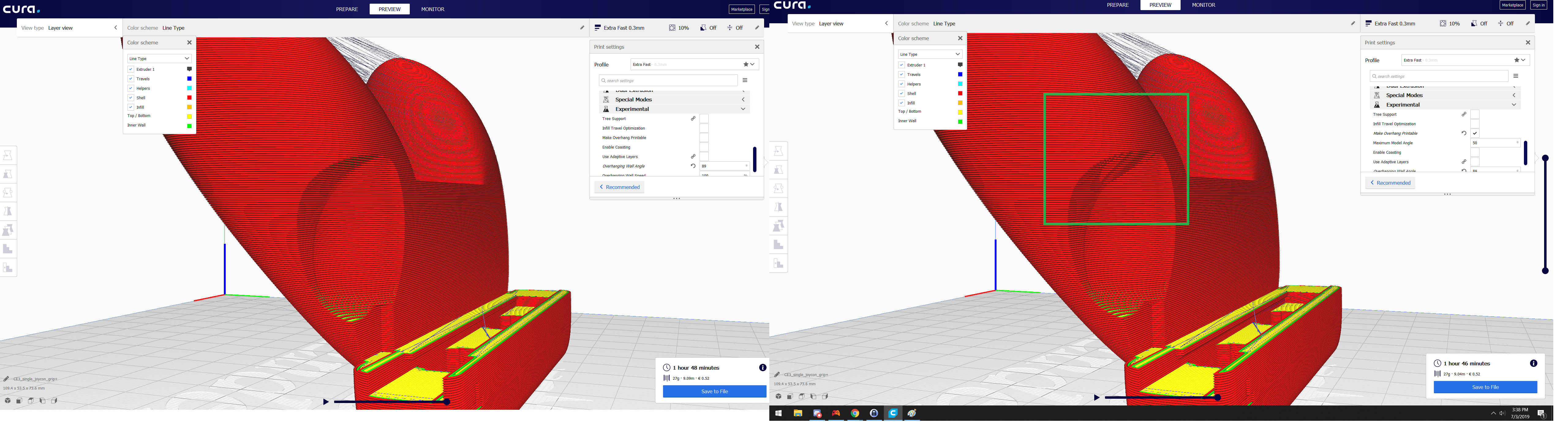The width and height of the screenshot is (1568, 441).
Task: Click pencil icon next to filename, right window
Action: pos(777,375)
